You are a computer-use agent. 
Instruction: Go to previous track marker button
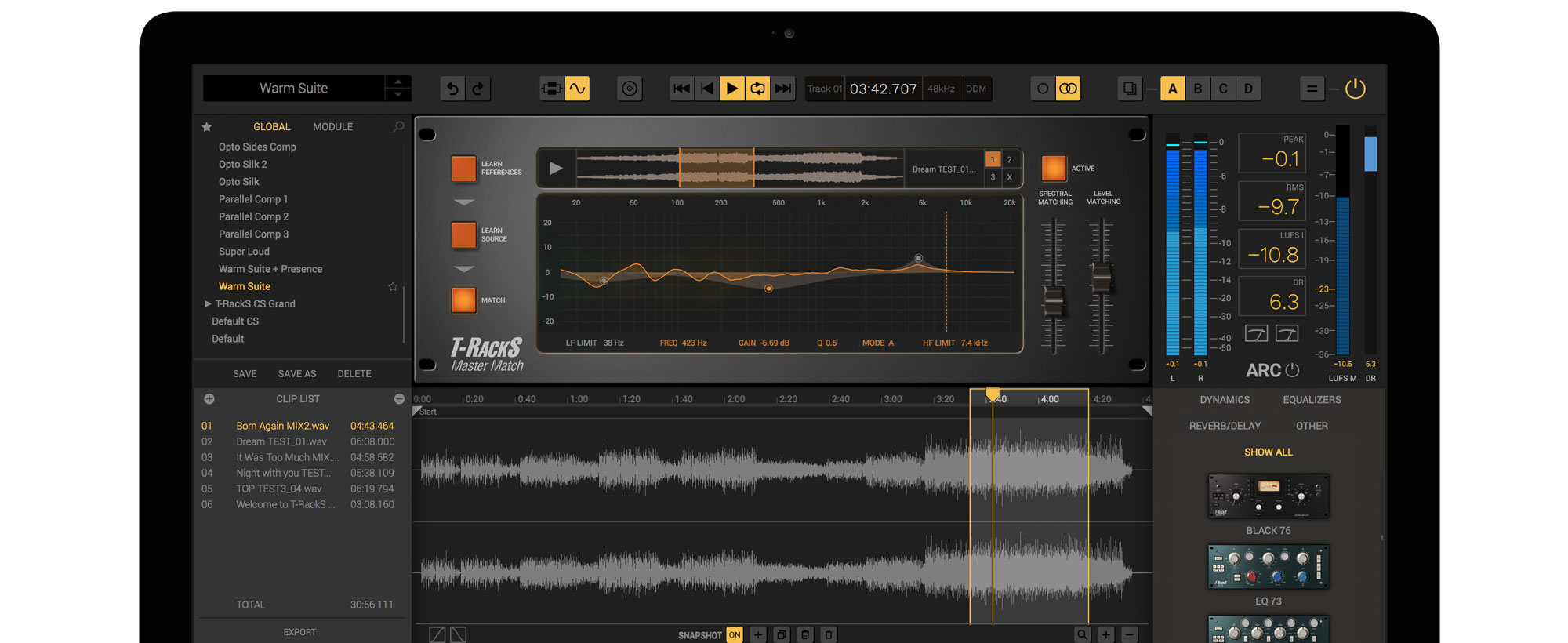707,89
